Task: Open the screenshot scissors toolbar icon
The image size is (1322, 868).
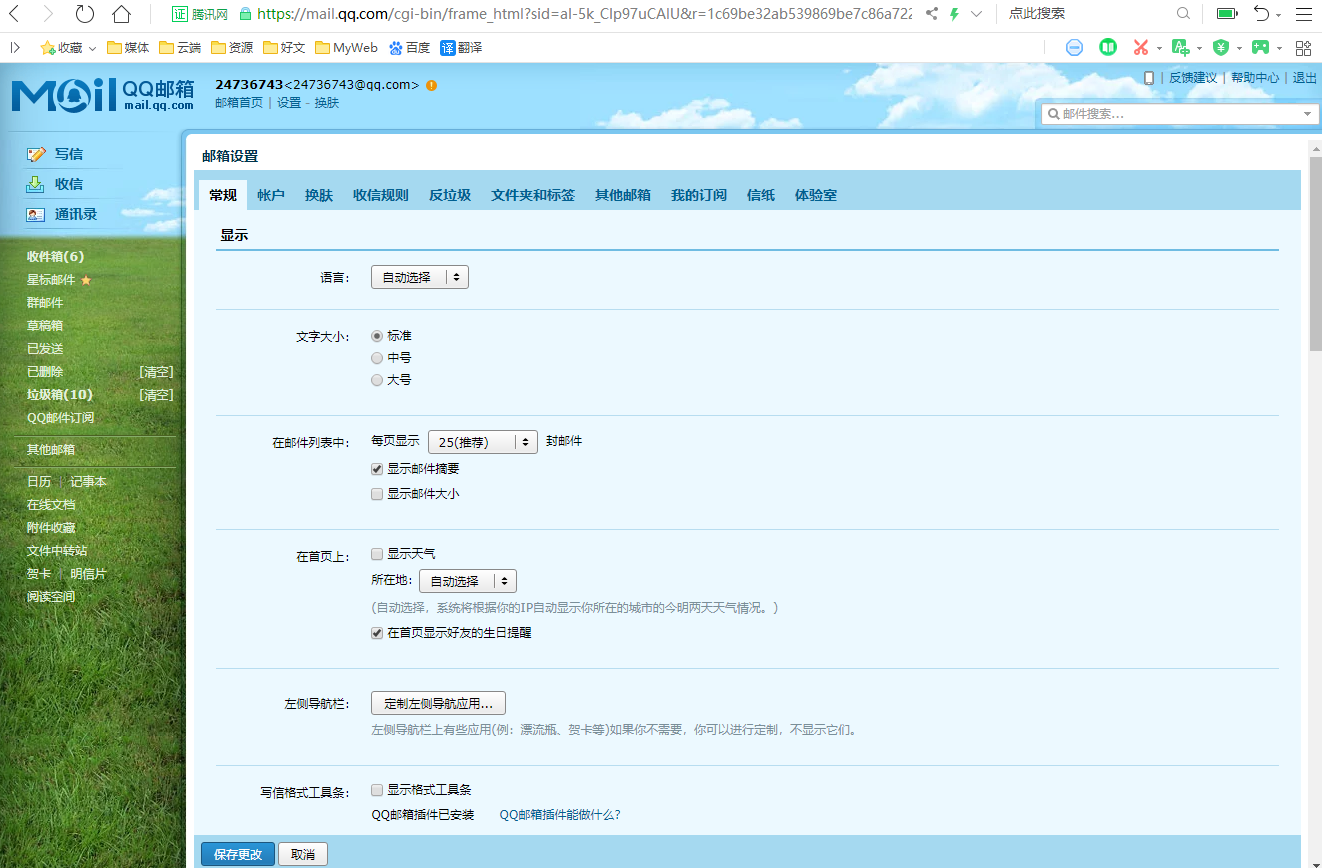Action: 1143,47
